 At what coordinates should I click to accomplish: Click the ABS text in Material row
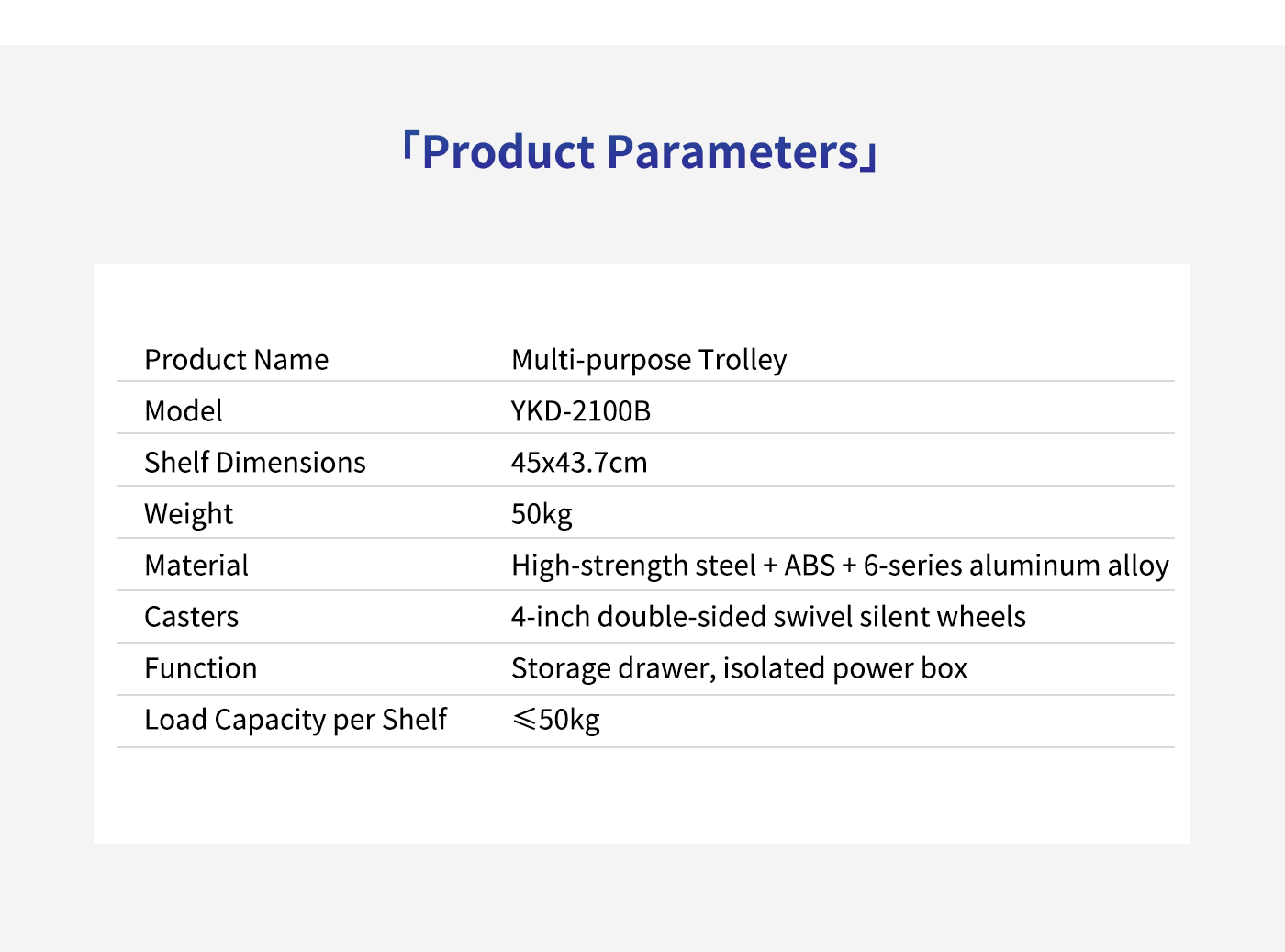pyautogui.click(x=810, y=566)
